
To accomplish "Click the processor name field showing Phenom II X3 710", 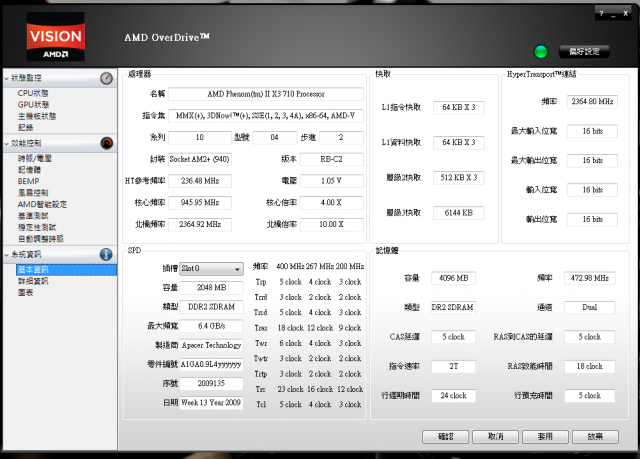I will tap(266, 94).
